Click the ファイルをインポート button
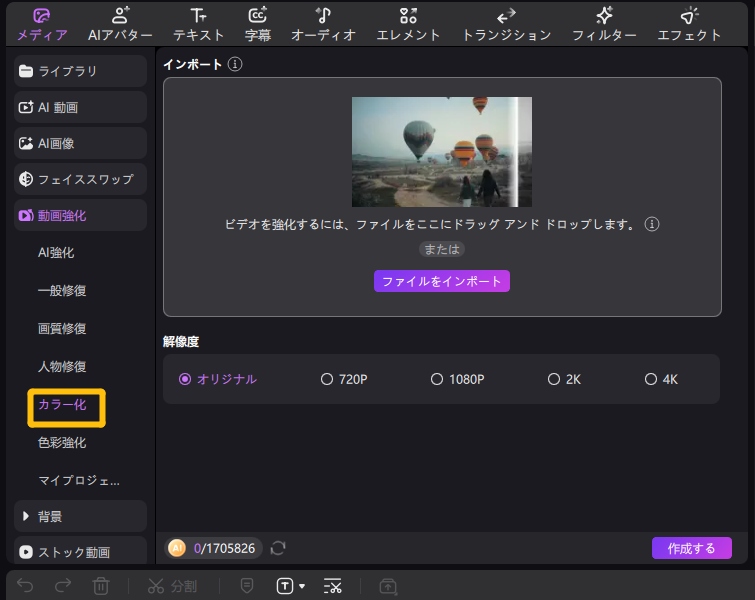 442,281
